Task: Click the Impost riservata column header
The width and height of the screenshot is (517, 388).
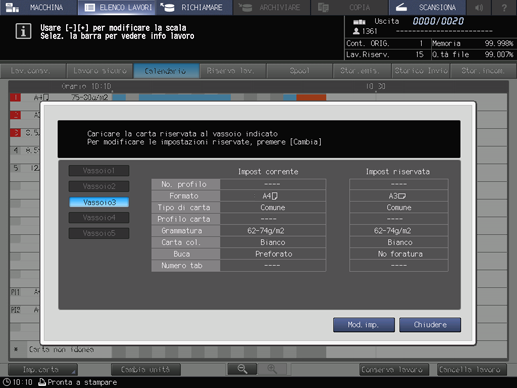Action: 398,172
